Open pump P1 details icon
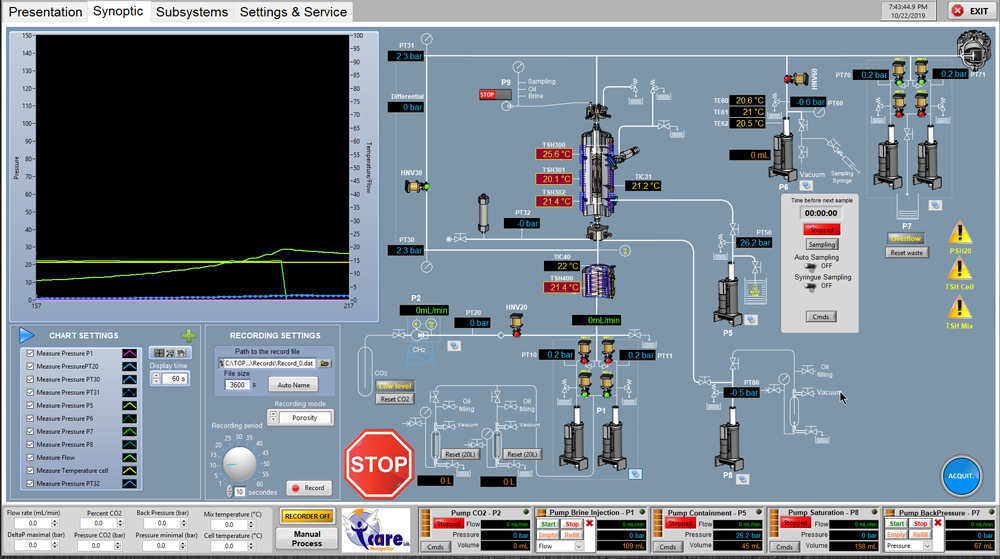The height and width of the screenshot is (559, 1000). pyautogui.click(x=635, y=474)
